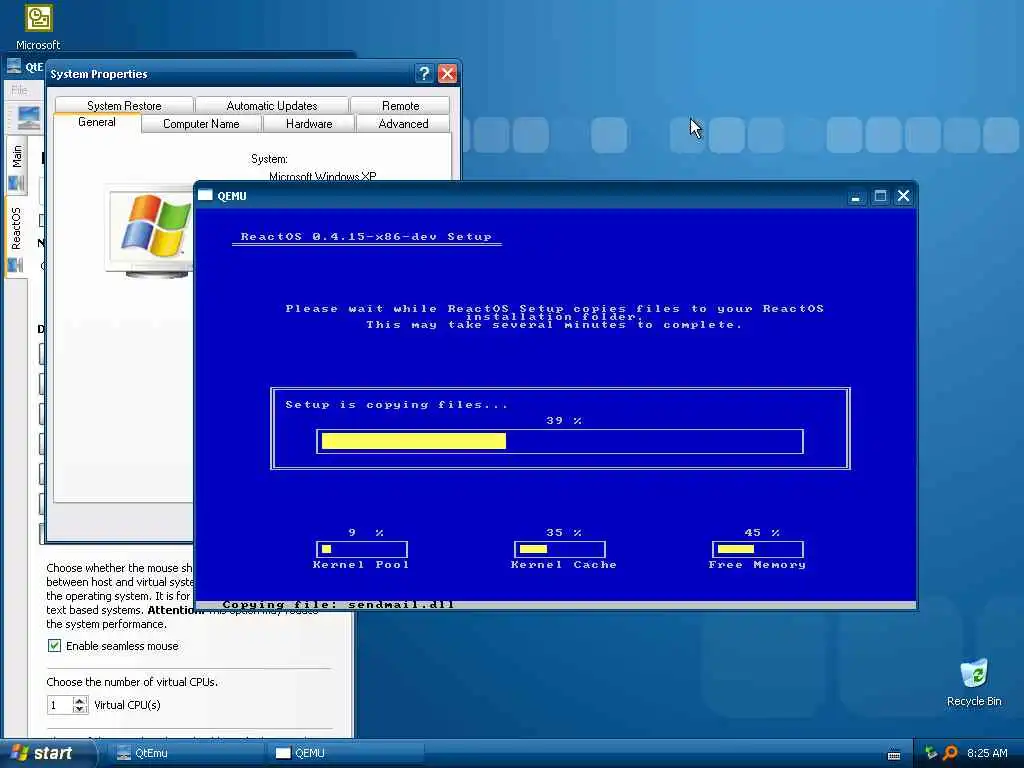Open the Automatic Updates tab

click(x=272, y=105)
